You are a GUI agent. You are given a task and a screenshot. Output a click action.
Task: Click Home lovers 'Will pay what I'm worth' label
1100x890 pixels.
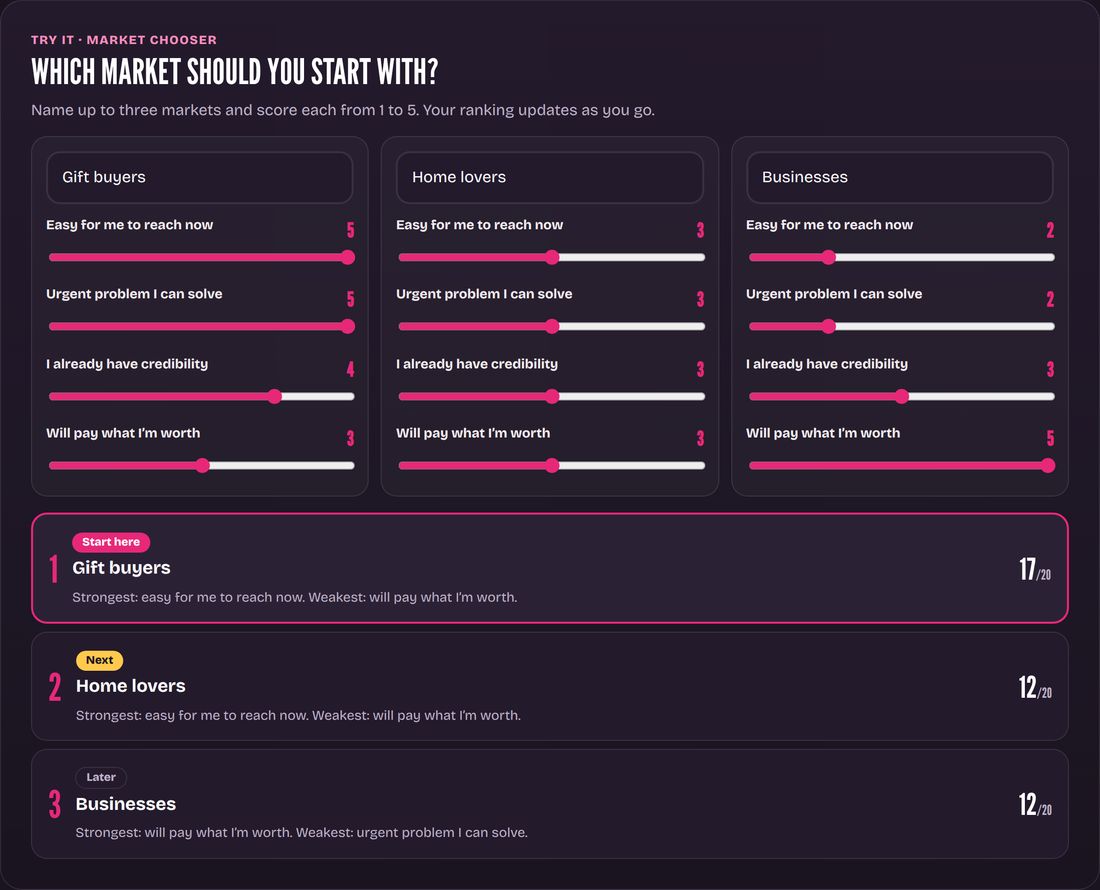(x=473, y=433)
